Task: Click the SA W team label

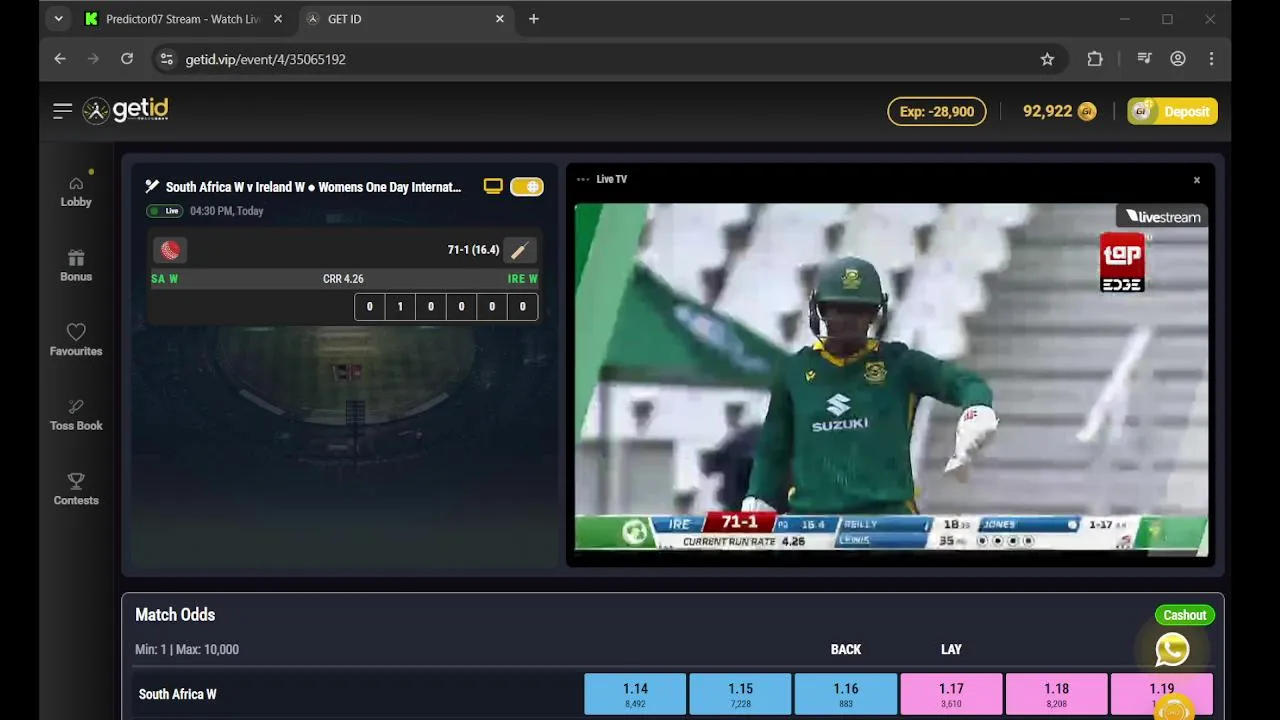Action: [x=165, y=279]
